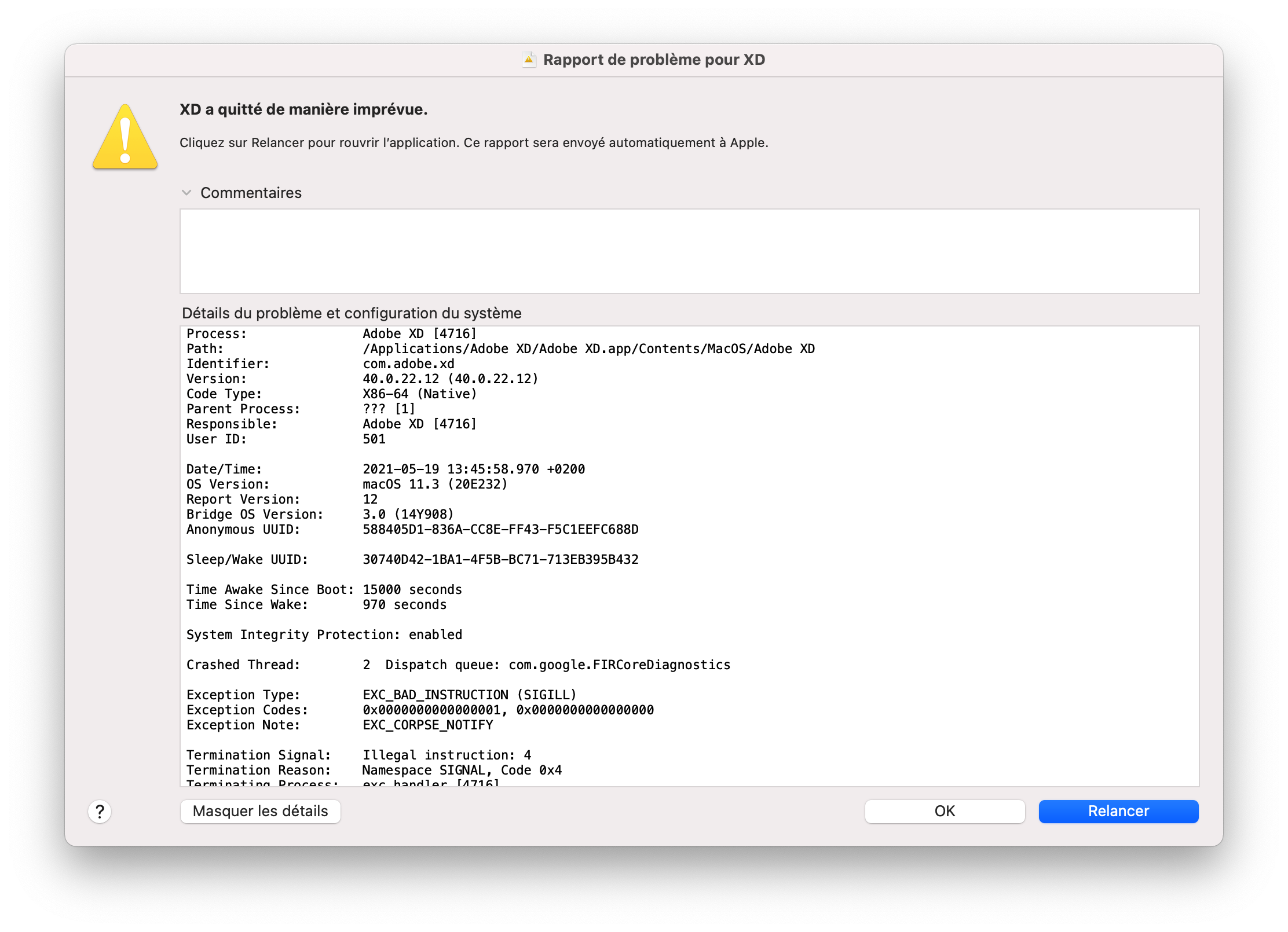
Task: Click the com.adobe.xd identifier text
Action: 408,364
